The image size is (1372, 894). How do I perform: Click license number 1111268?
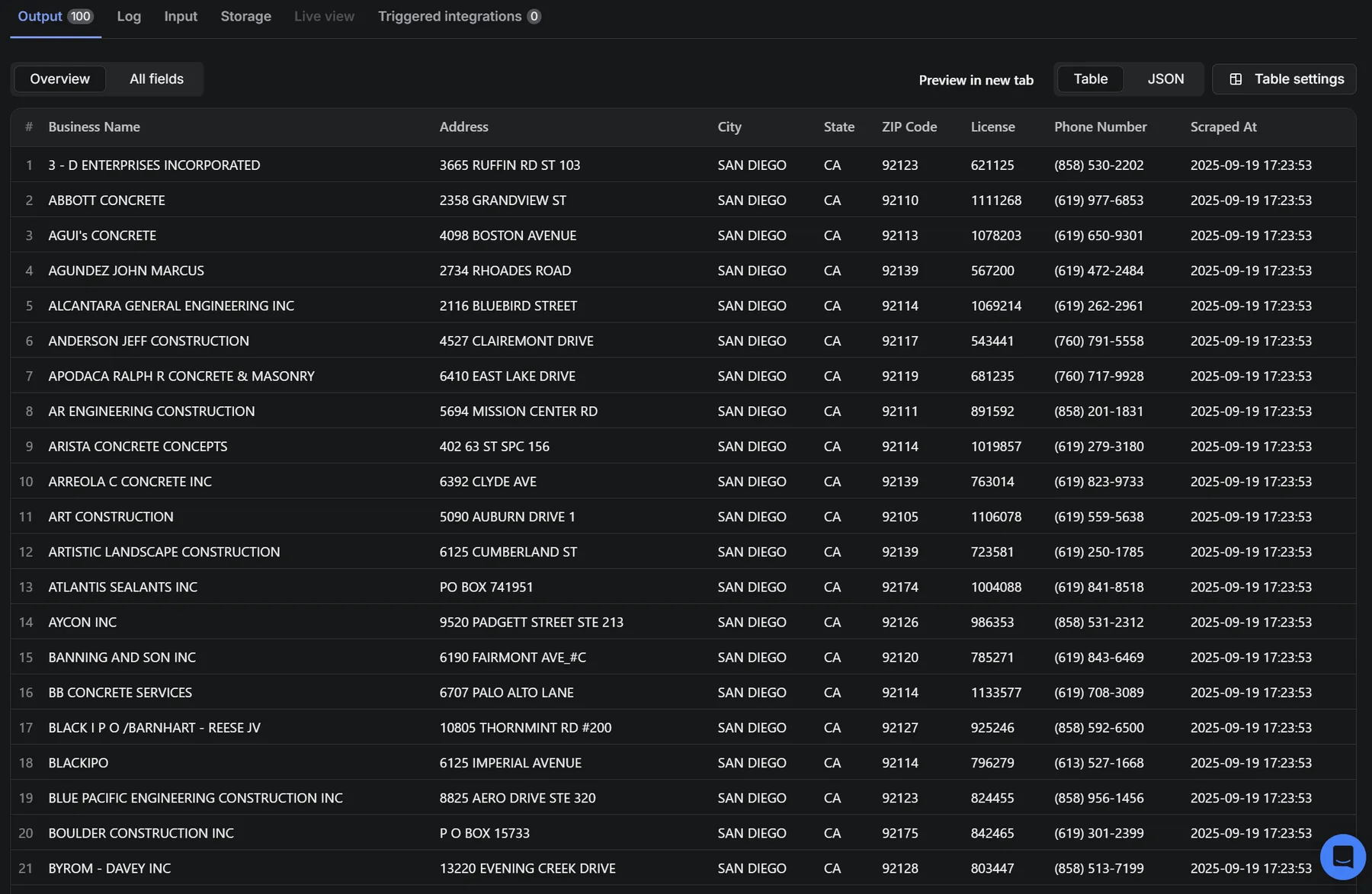point(995,200)
